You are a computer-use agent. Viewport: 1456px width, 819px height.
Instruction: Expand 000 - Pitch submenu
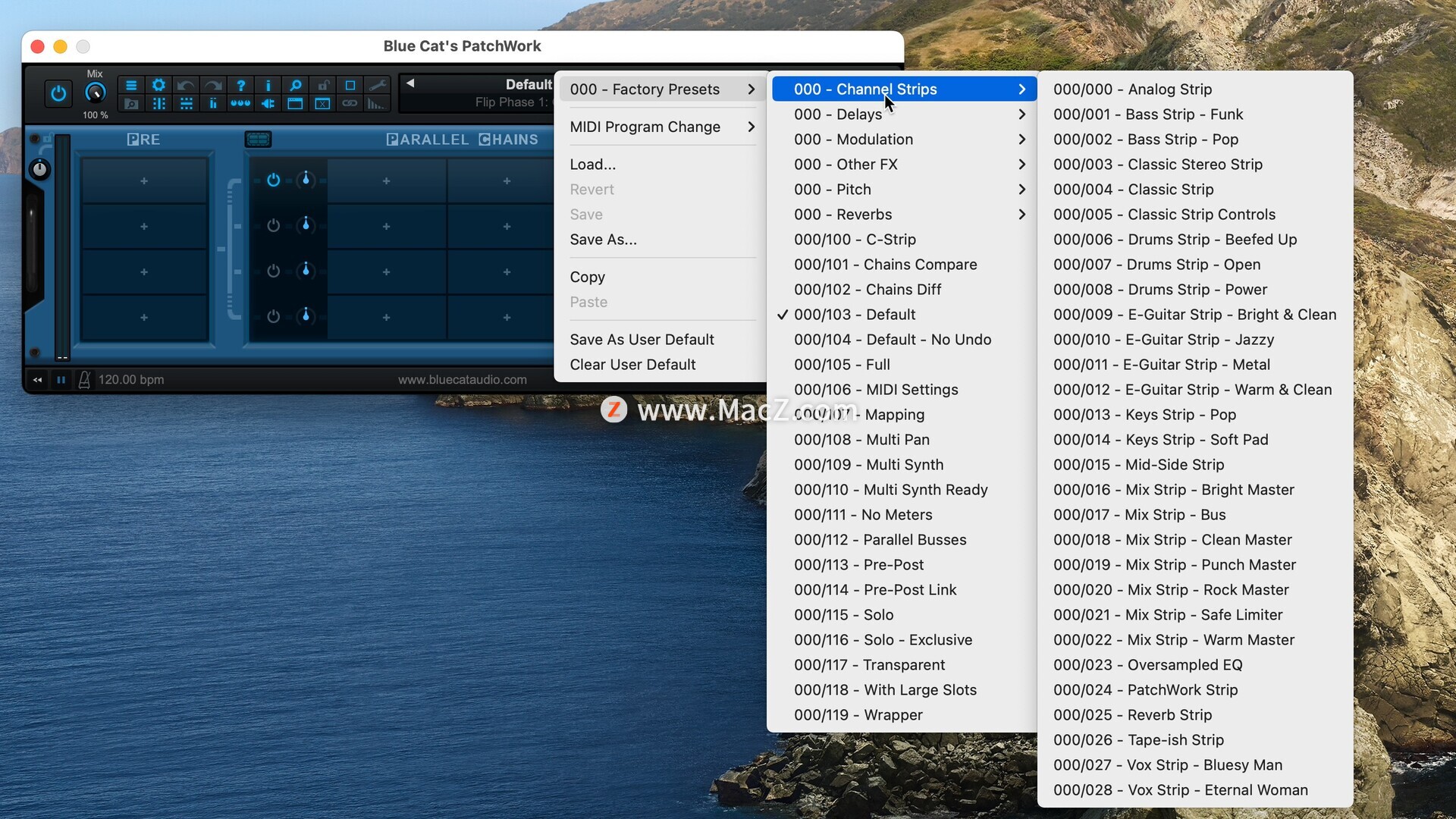click(904, 189)
